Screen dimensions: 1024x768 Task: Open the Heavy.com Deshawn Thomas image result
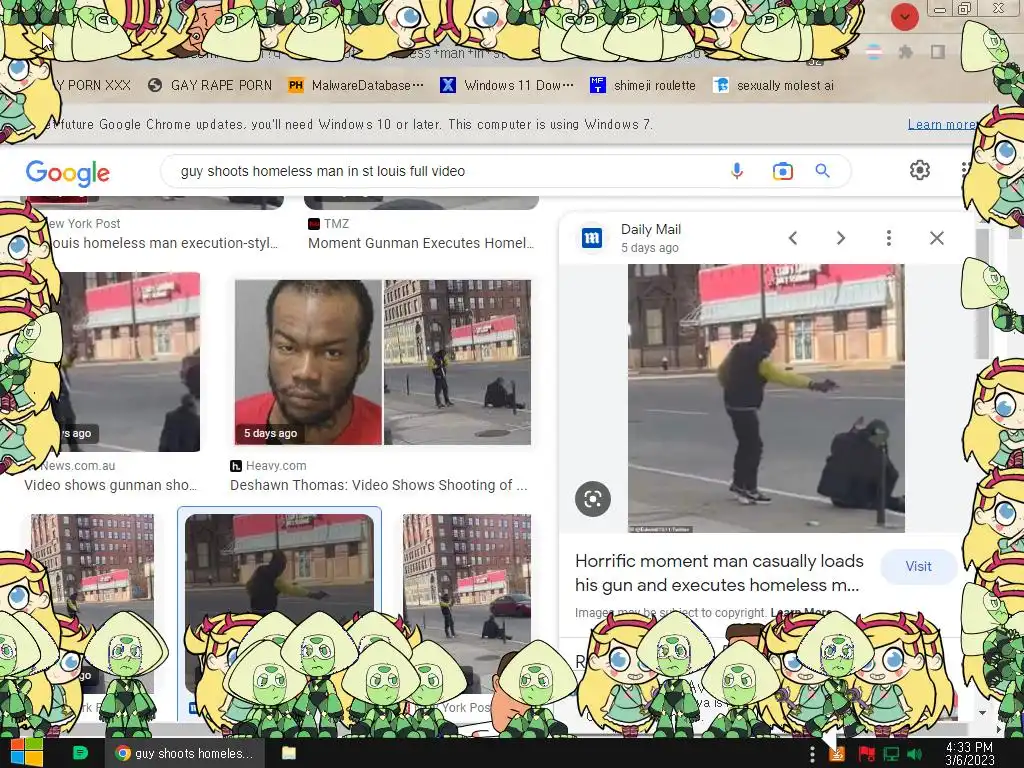383,362
